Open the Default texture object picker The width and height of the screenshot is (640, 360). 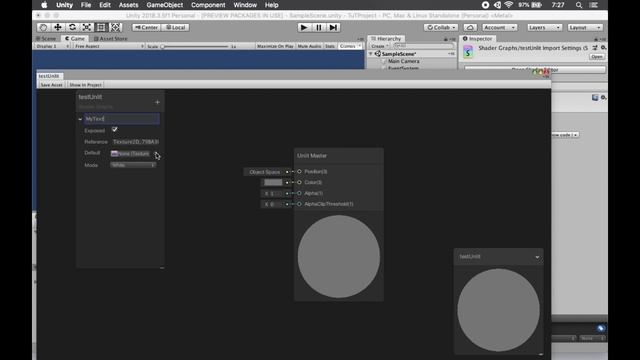coord(157,153)
